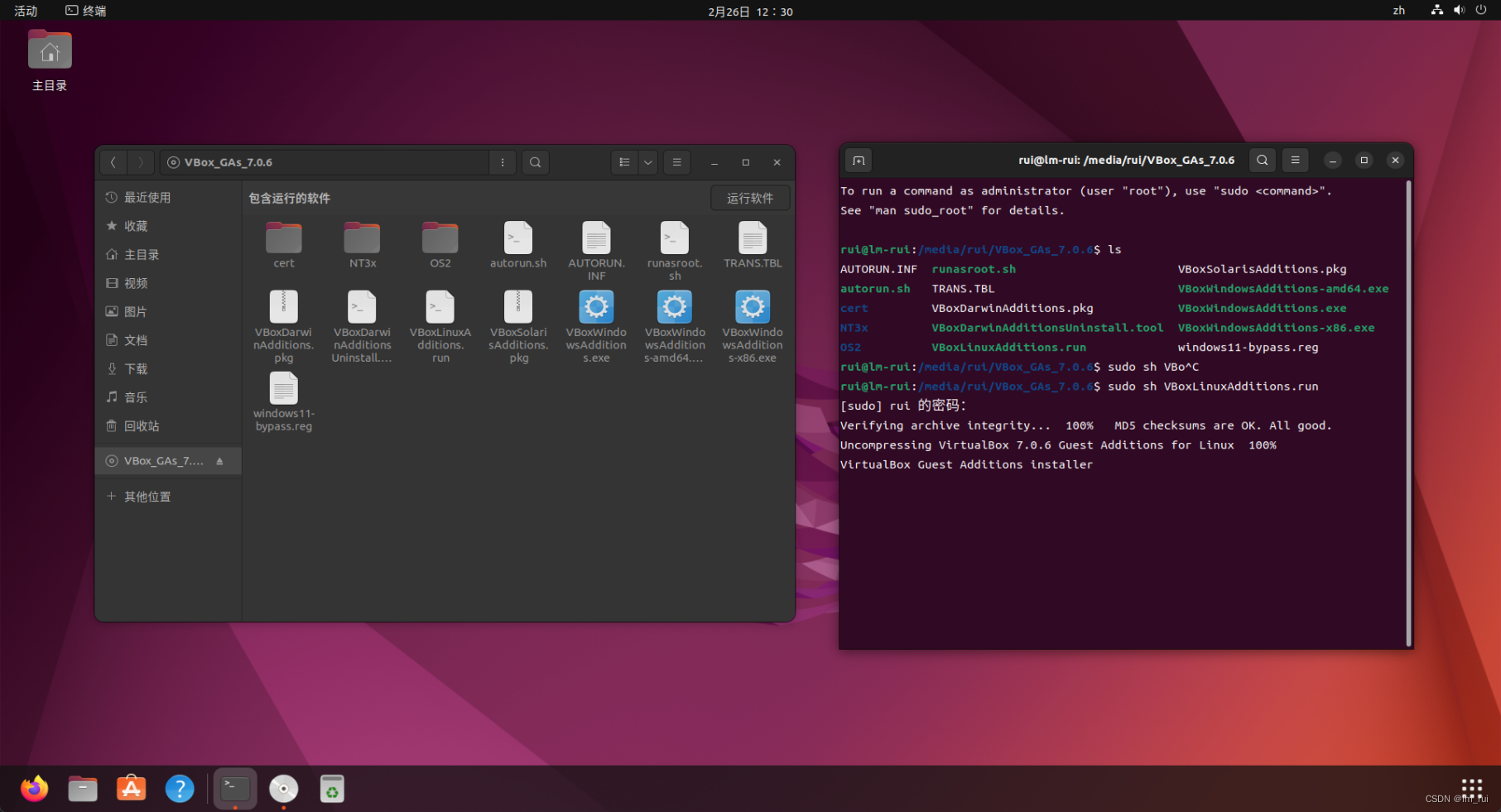Open the 活动 activities overview
1501x812 pixels.
click(x=26, y=11)
